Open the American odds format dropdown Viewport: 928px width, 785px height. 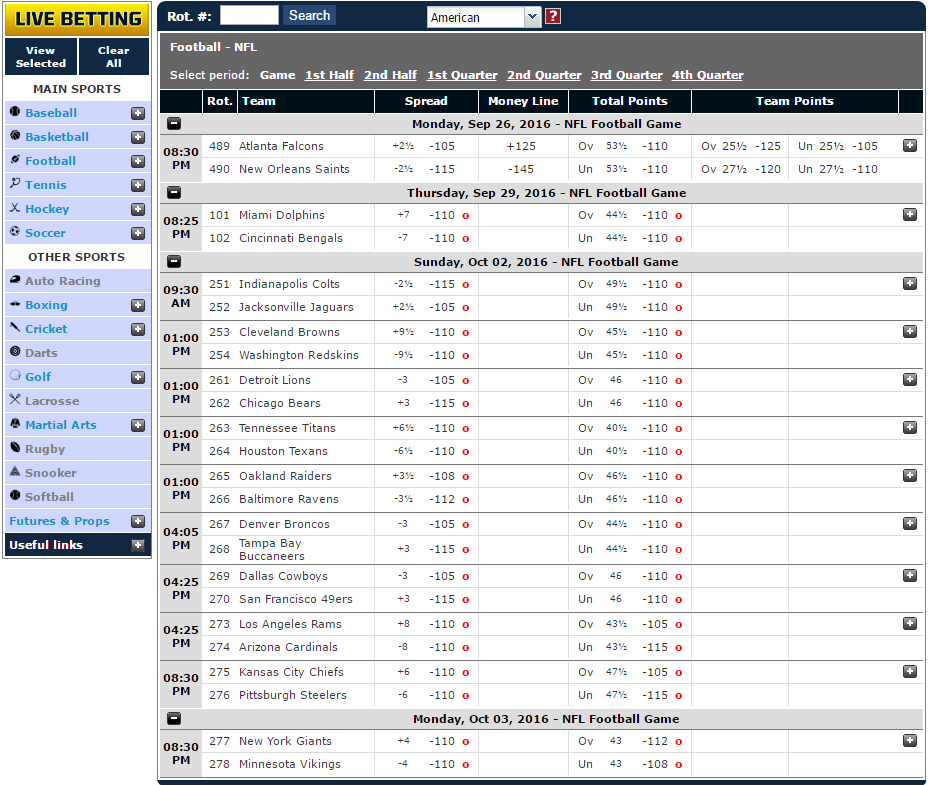click(484, 17)
